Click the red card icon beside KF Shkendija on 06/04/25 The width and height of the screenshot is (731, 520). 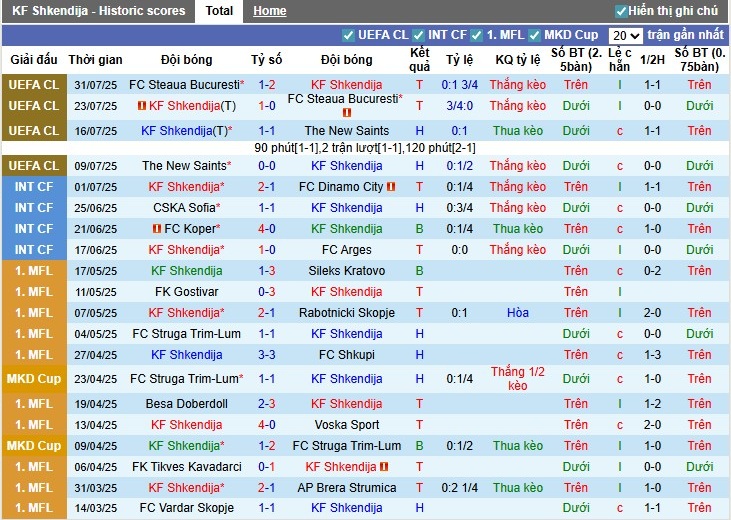point(384,466)
